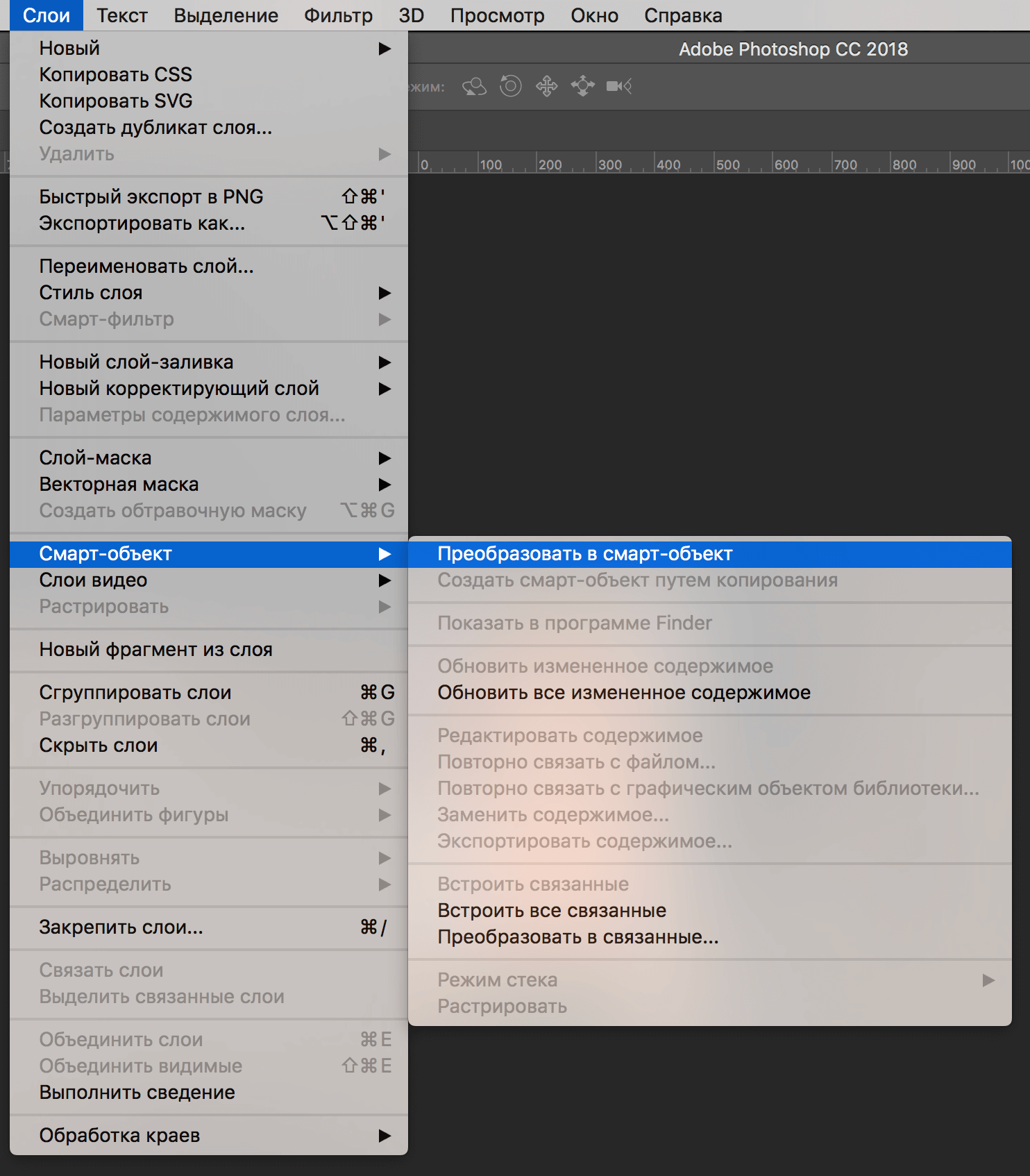Expand the Слои видео submenu
This screenshot has width=1030, height=1176.
209,580
